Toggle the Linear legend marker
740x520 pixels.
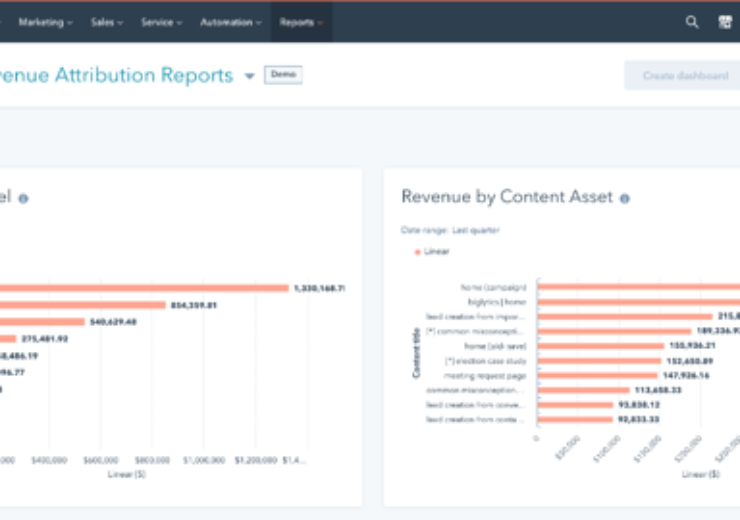click(x=417, y=252)
